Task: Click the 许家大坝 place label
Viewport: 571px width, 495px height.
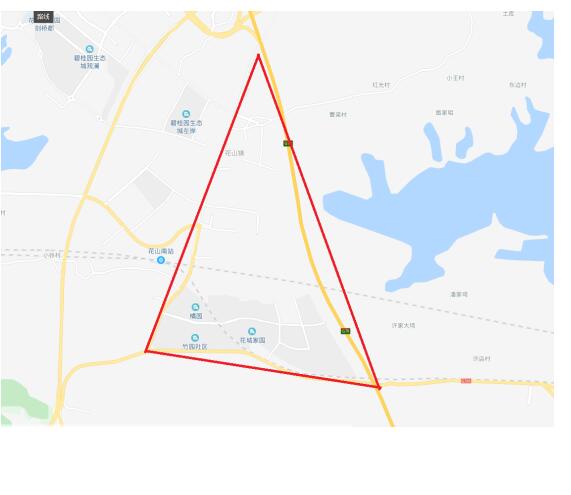Action: click(403, 325)
